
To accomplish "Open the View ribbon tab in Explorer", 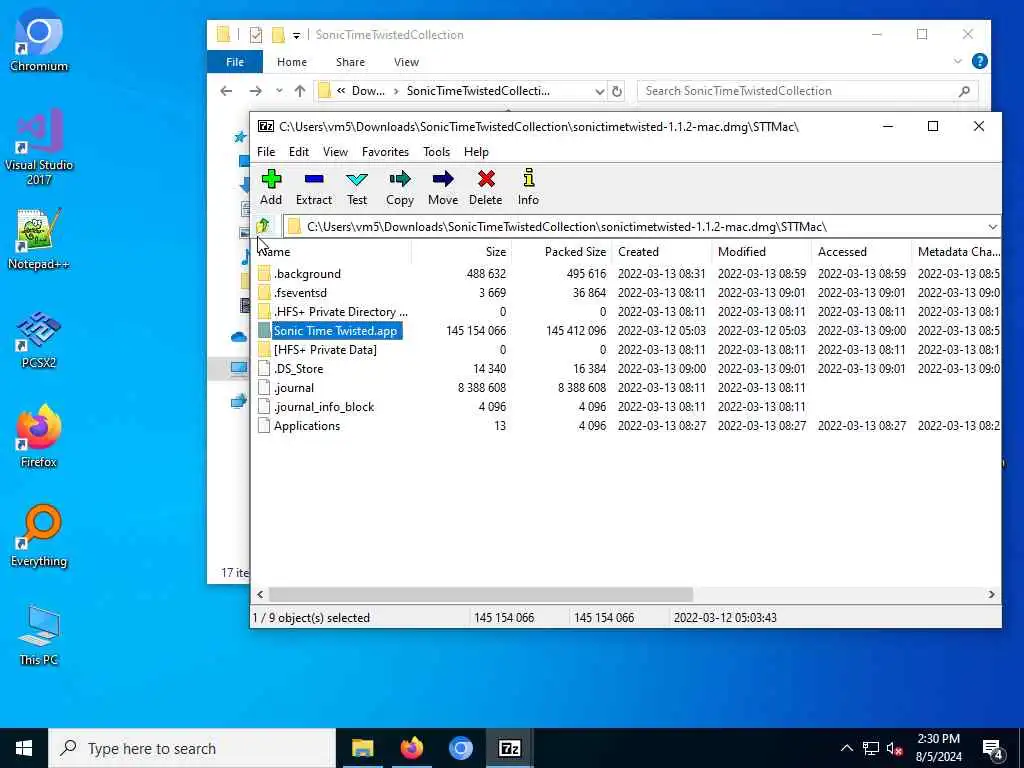I will [406, 62].
